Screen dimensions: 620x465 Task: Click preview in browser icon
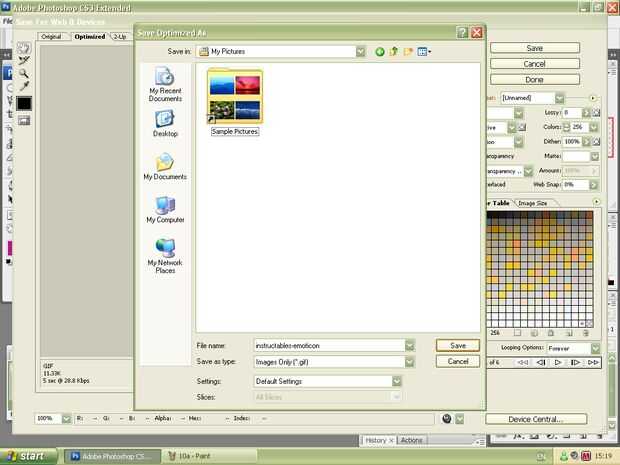(447, 418)
